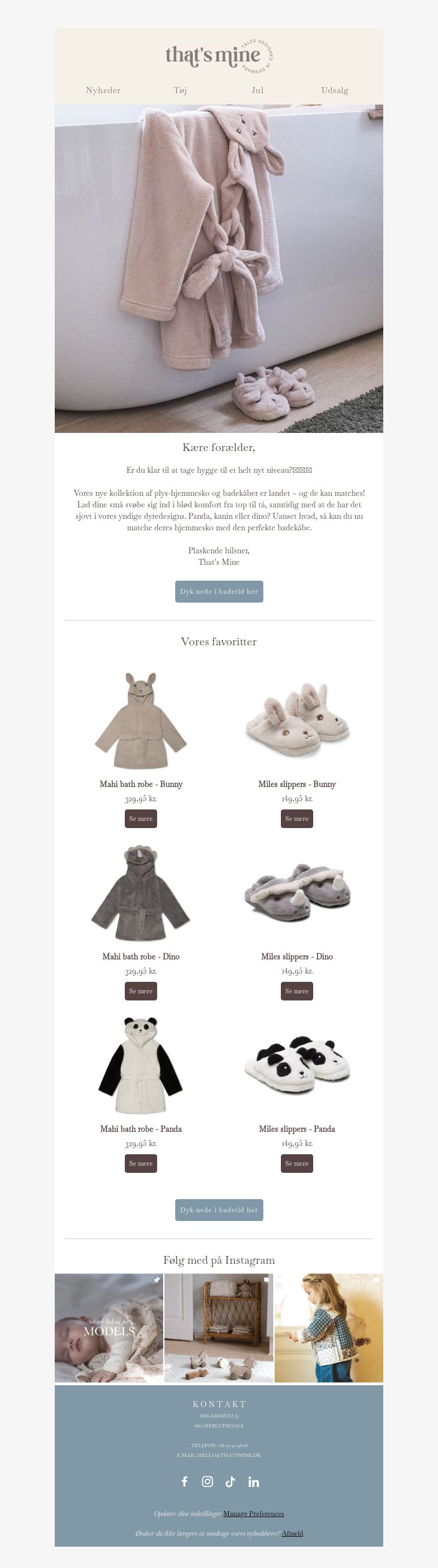Viewport: 438px width, 1568px height.
Task: Open the LinkedIn icon in the footer
Action: [x=253, y=1482]
